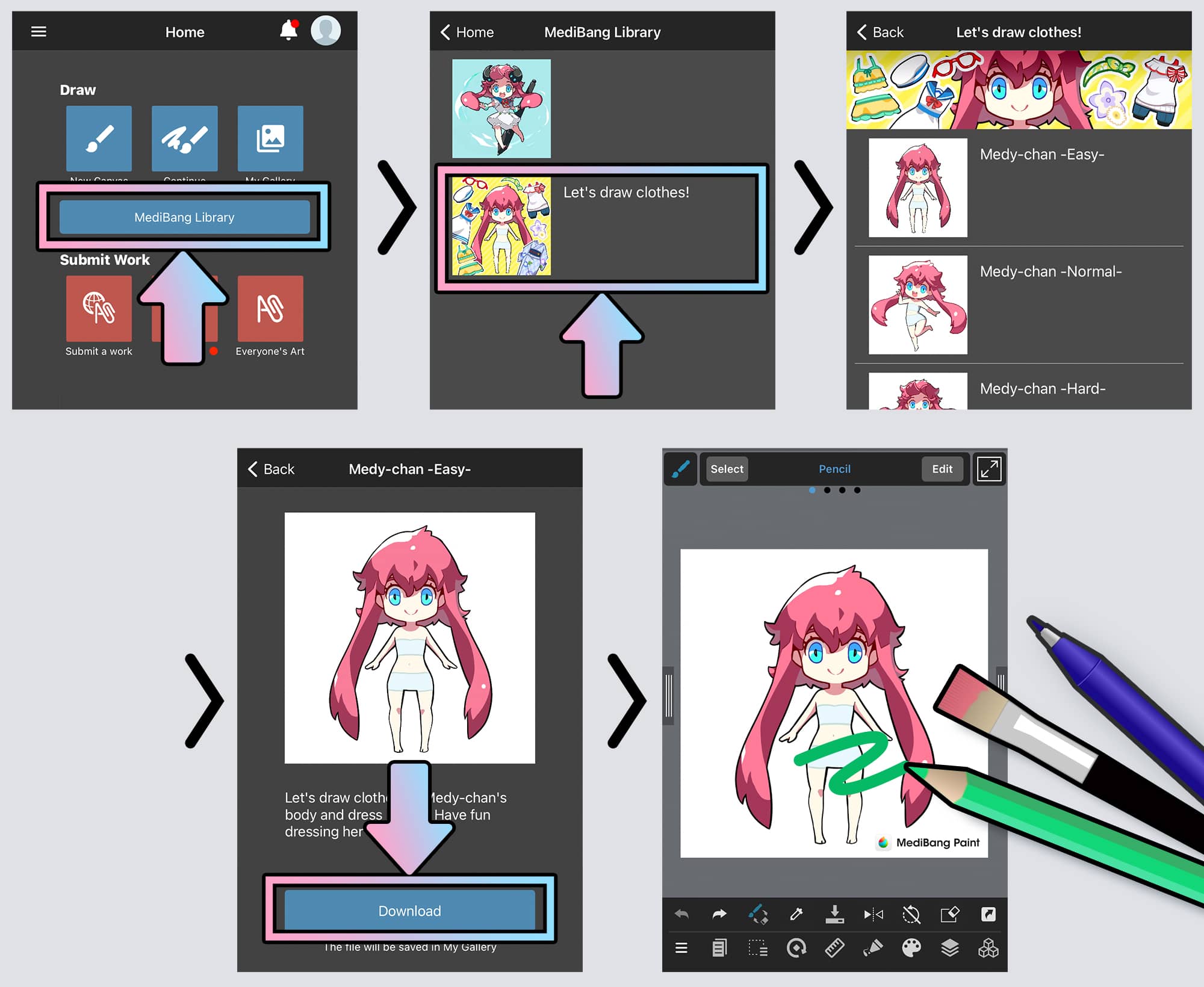Viewport: 1204px width, 987px height.
Task: Click the Edit button in editor
Action: [942, 469]
